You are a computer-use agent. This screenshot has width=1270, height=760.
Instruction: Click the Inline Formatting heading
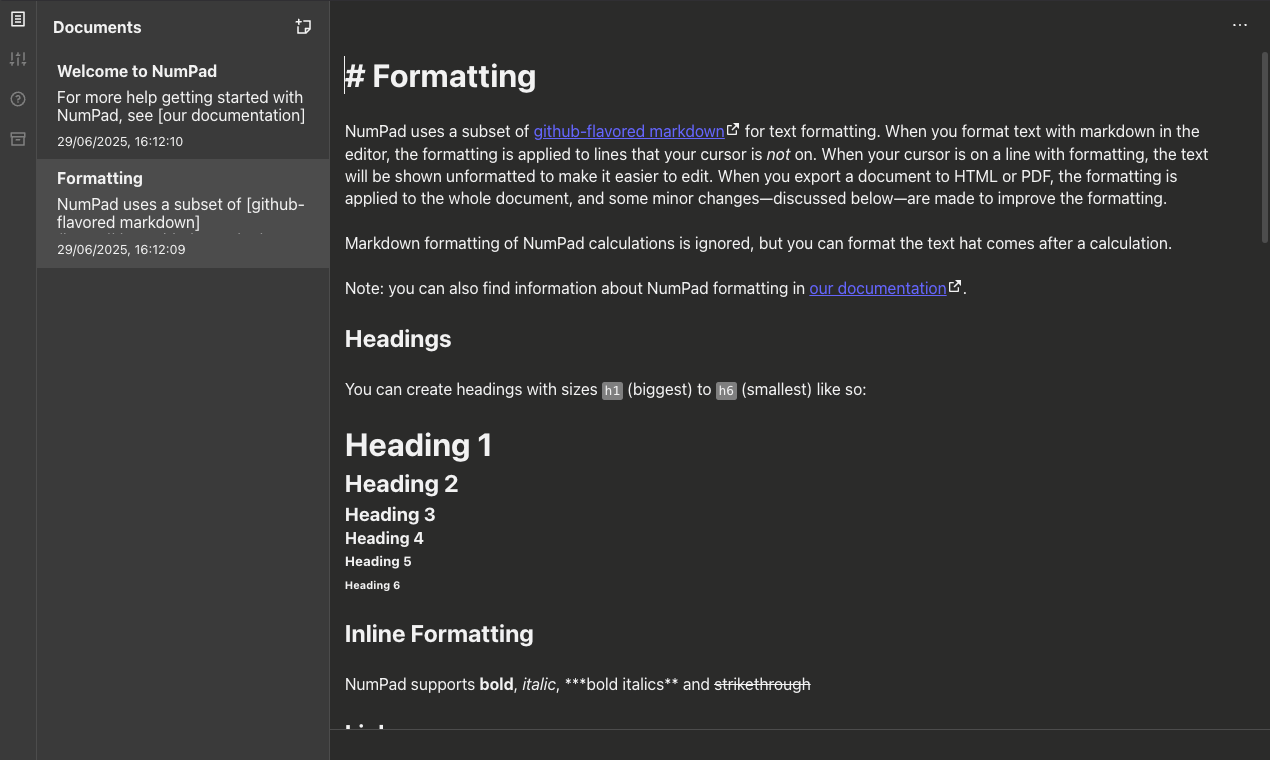pos(439,634)
